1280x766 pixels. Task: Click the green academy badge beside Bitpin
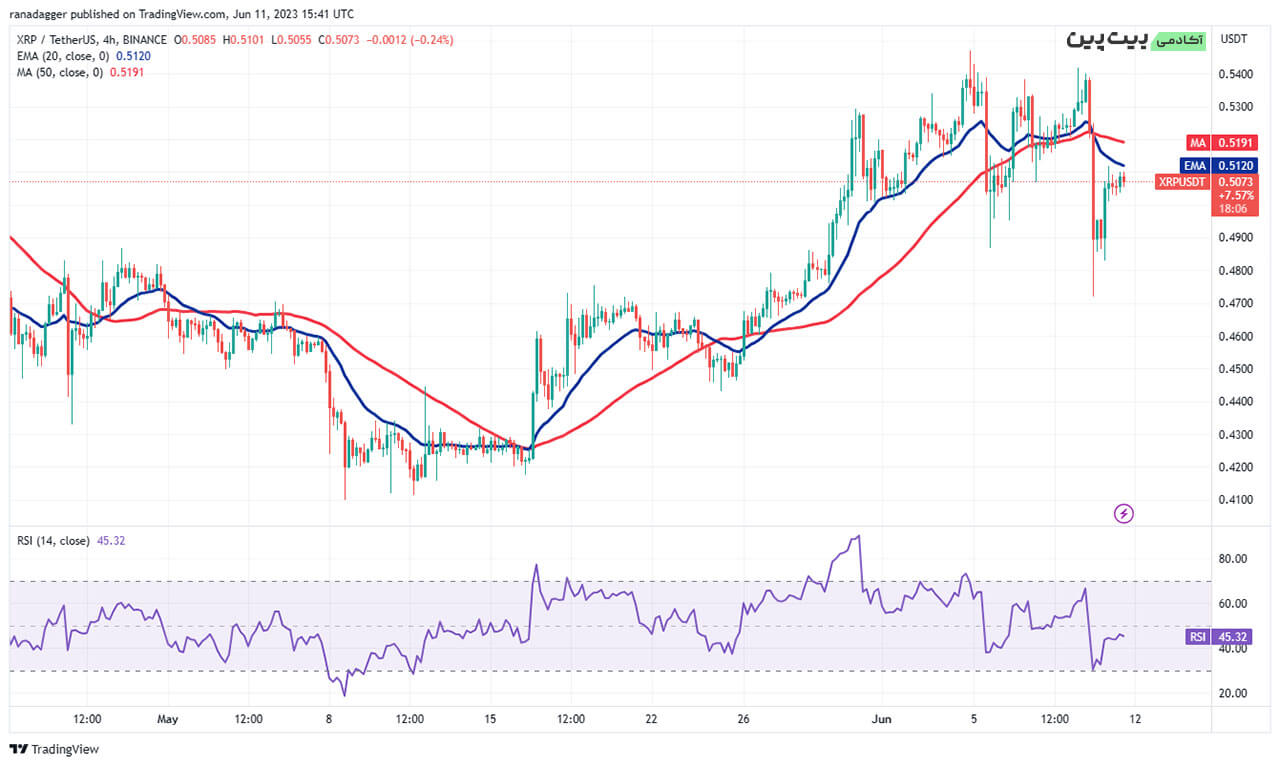click(1180, 40)
